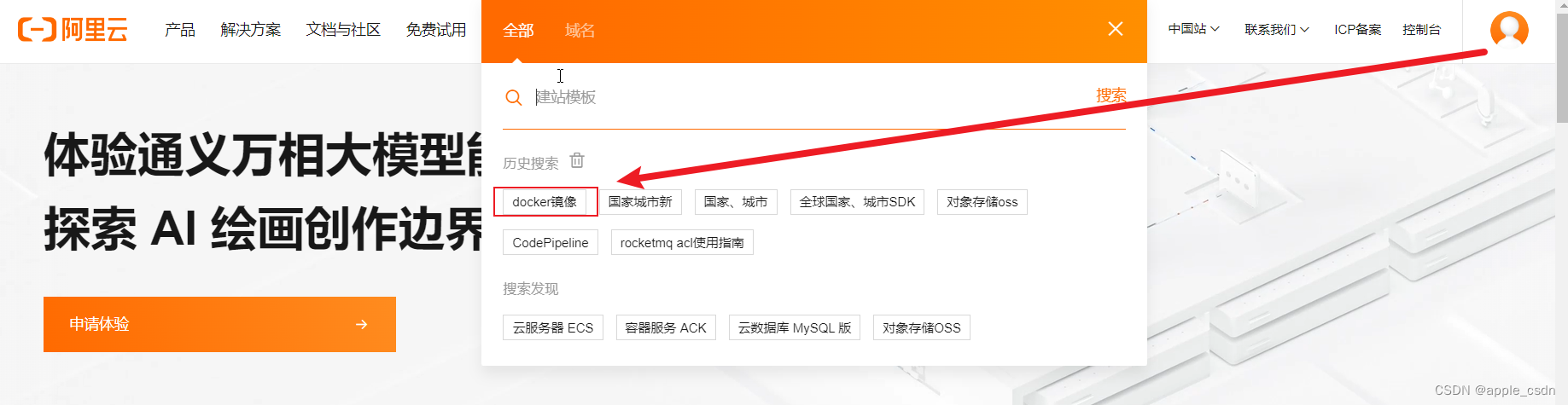
Task: Expand the 联系我们 dropdown
Action: pos(1277,29)
